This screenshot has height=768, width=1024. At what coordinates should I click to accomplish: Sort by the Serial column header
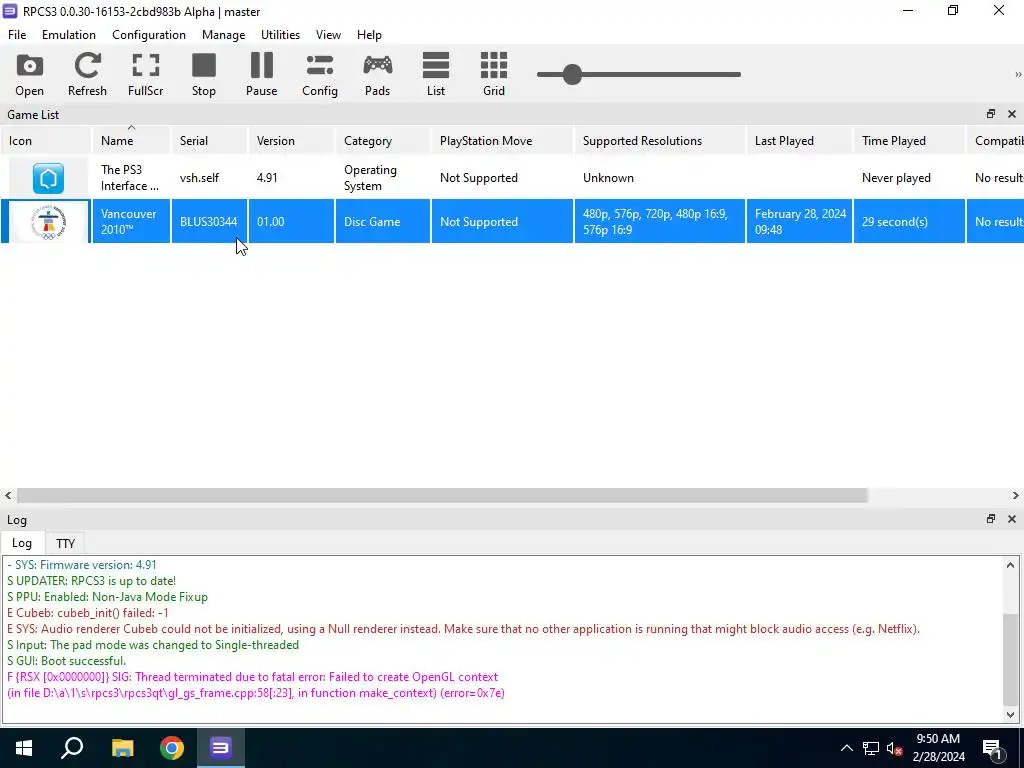[x=209, y=140]
